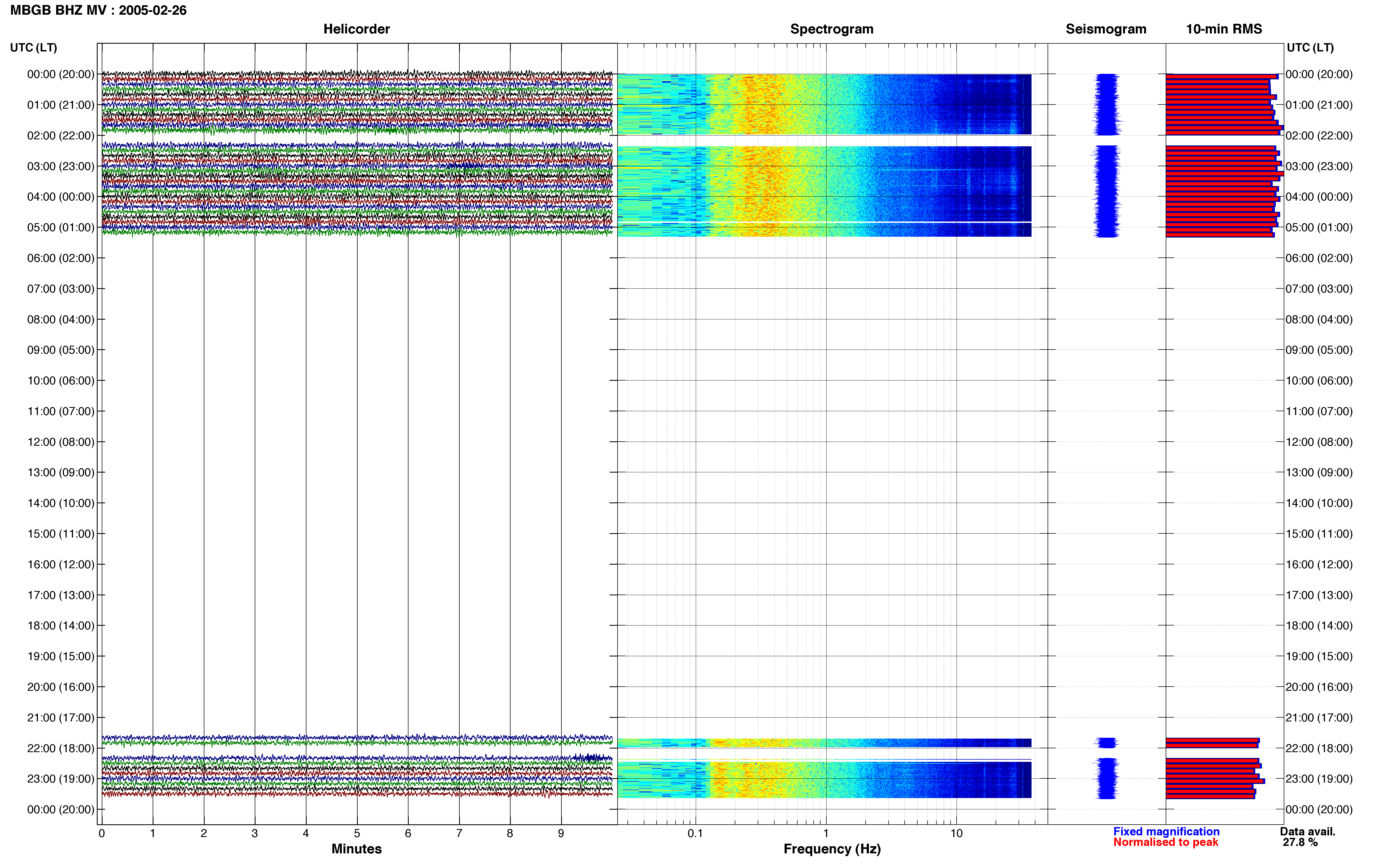Click the Fixed magnification legend text
Image resolution: width=1388 pixels, height=868 pixels.
point(1166,831)
